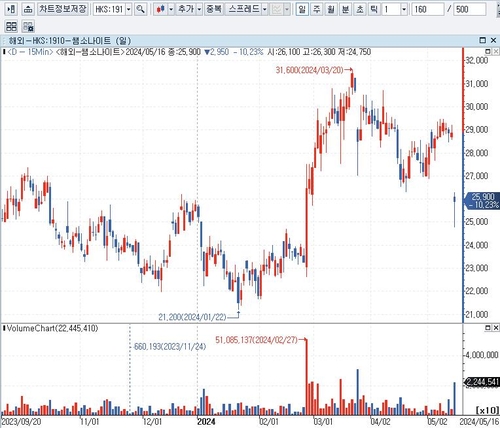
Task: Expand the 스프레드 dropdown arrow
Action: click(265, 9)
